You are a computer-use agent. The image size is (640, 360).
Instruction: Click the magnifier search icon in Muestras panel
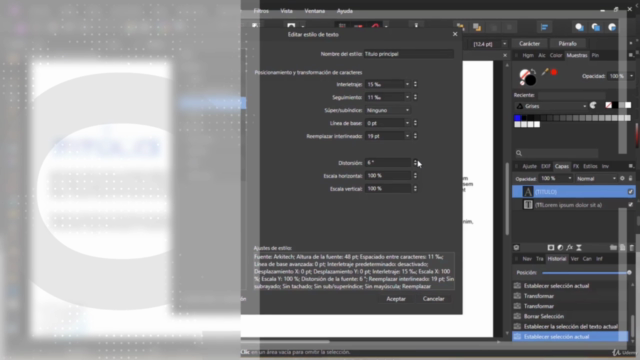[x=519, y=153]
